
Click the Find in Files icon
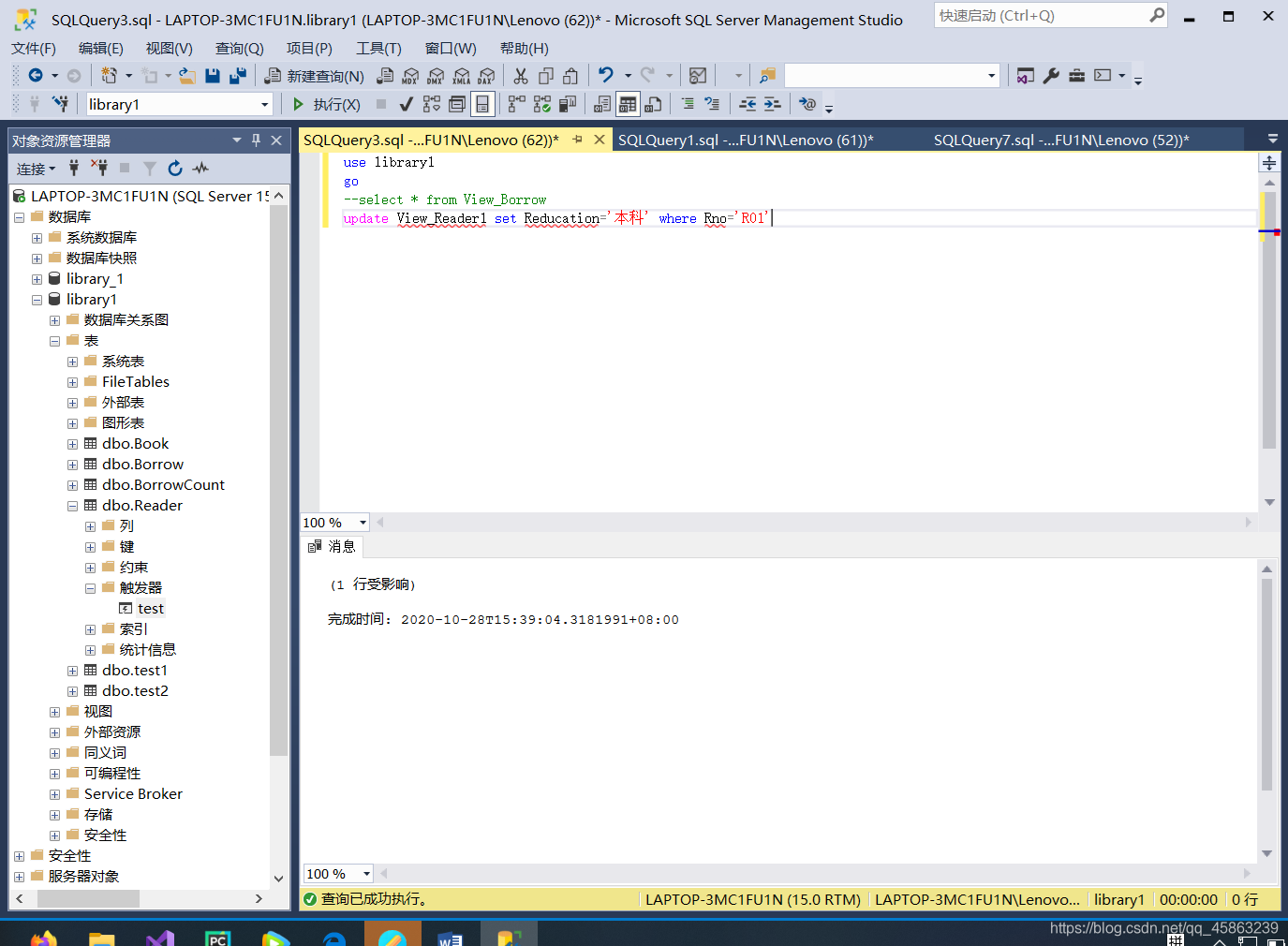(767, 76)
